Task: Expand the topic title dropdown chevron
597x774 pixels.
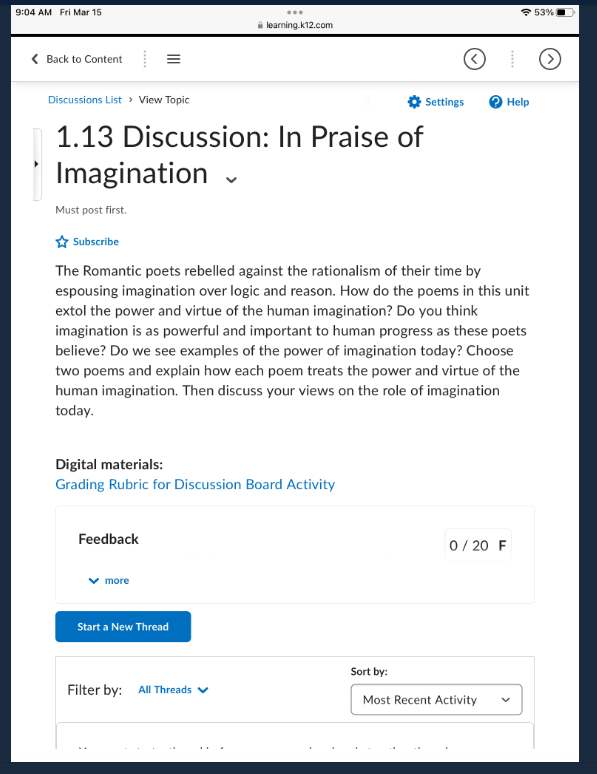Action: pos(231,179)
